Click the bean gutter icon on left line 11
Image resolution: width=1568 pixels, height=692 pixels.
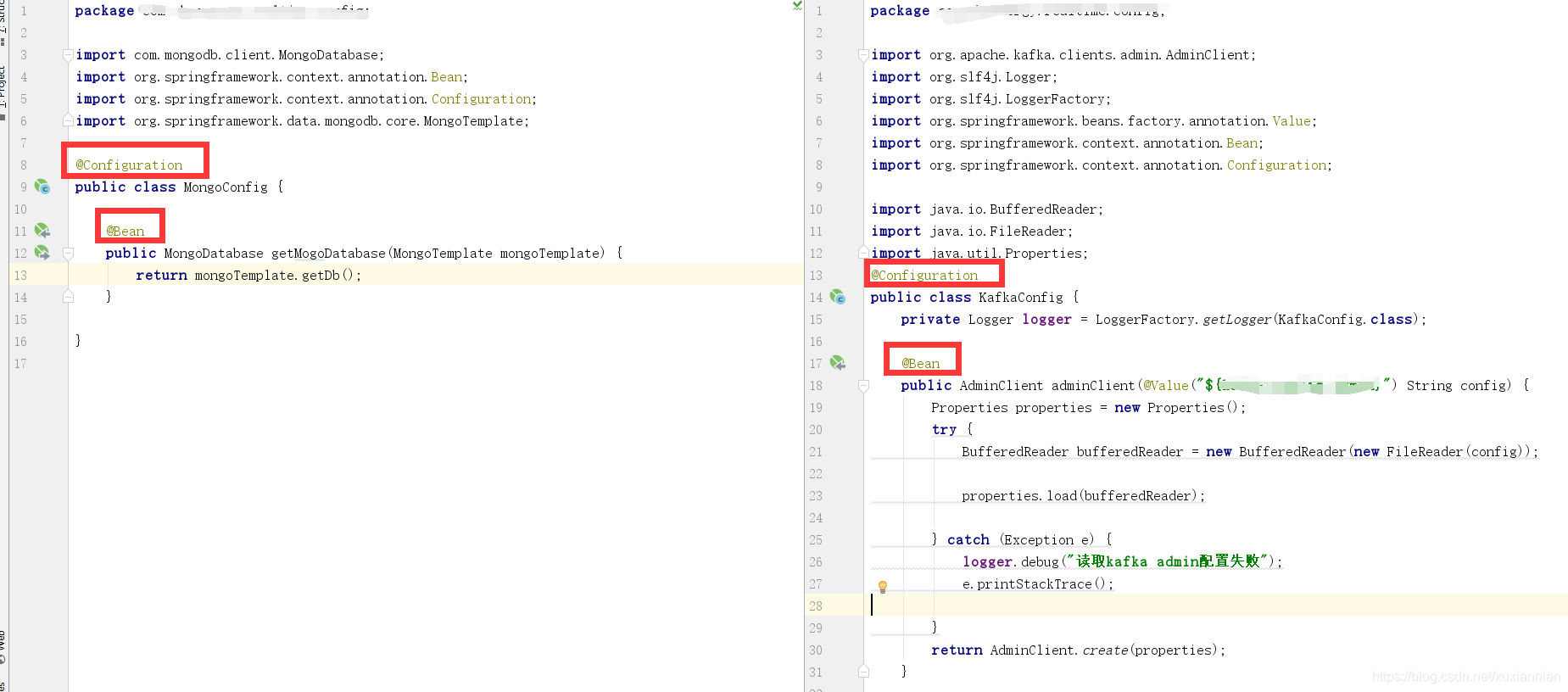(42, 231)
